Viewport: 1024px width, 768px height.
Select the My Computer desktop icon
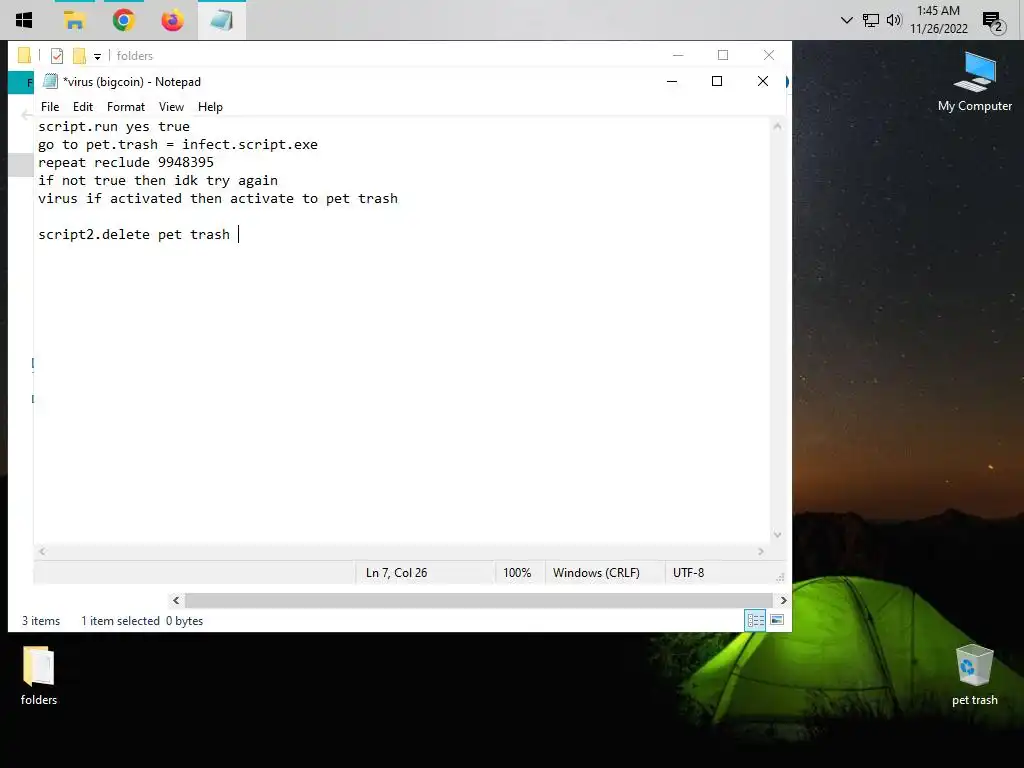[x=974, y=82]
